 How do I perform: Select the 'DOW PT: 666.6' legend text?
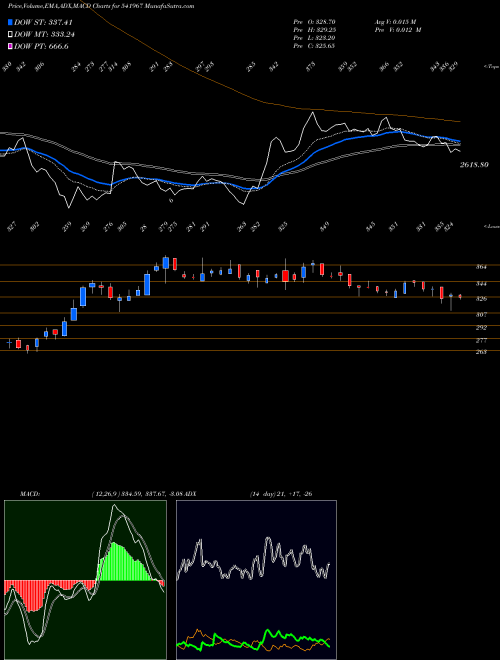pos(41,47)
